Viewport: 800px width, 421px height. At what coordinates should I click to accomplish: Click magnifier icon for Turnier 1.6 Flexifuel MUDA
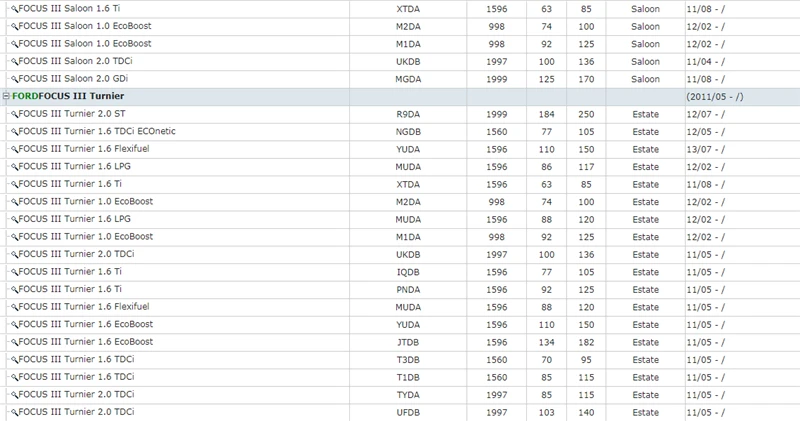point(14,307)
